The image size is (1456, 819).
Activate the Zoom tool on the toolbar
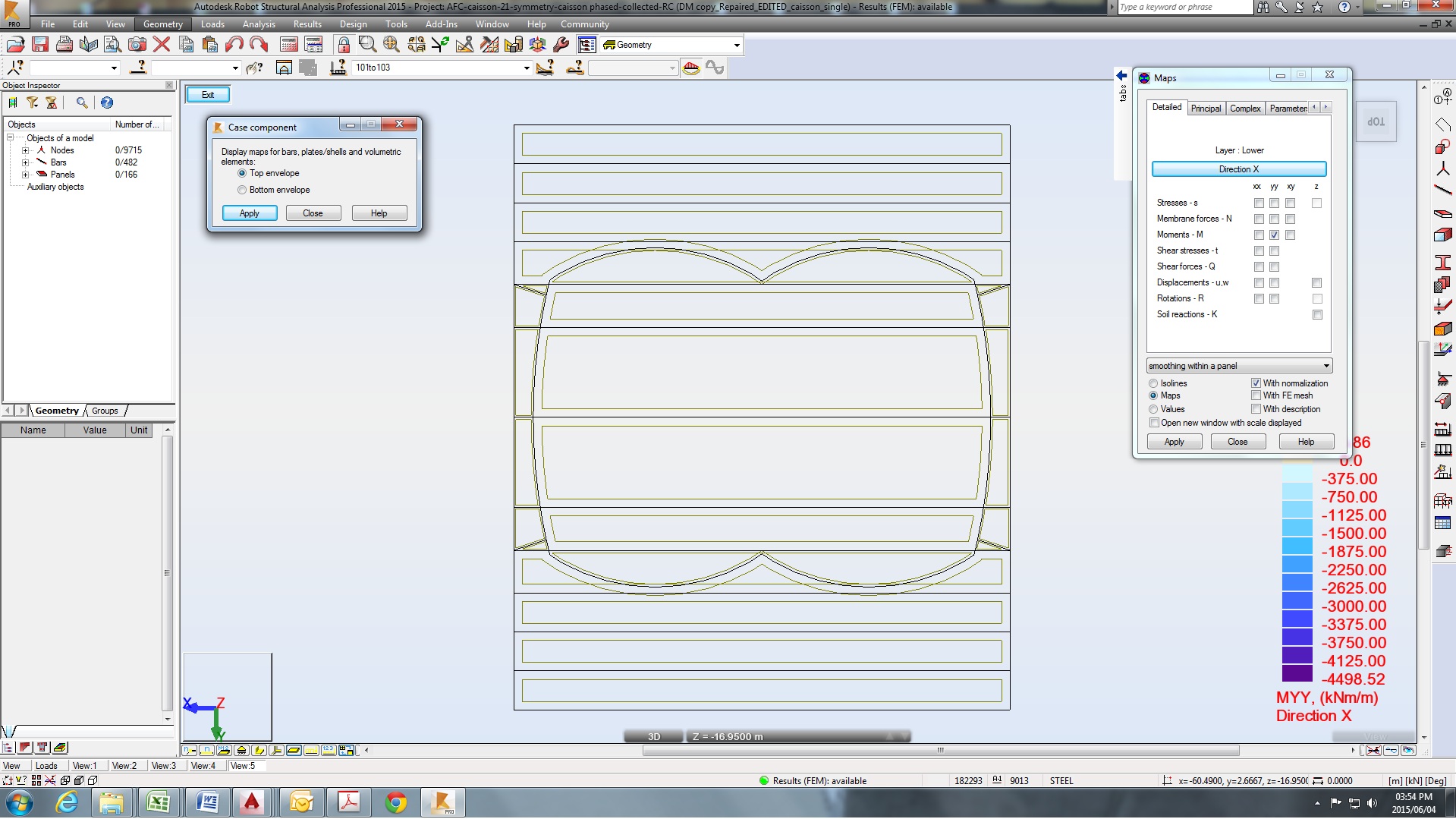(367, 44)
